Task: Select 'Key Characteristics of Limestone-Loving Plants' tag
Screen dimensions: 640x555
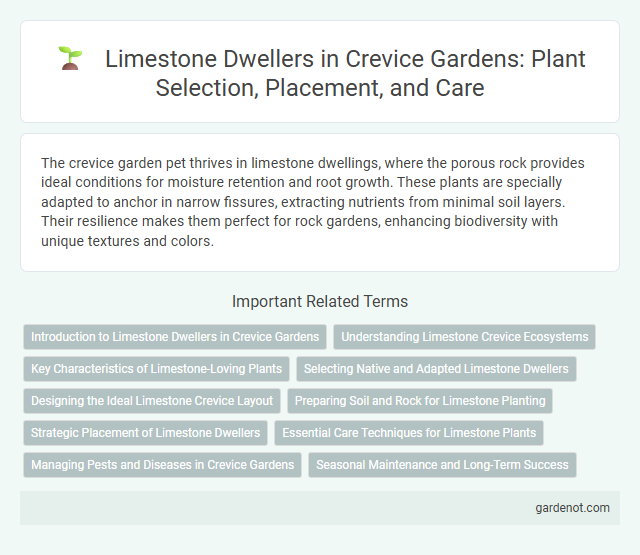Action: (x=156, y=369)
